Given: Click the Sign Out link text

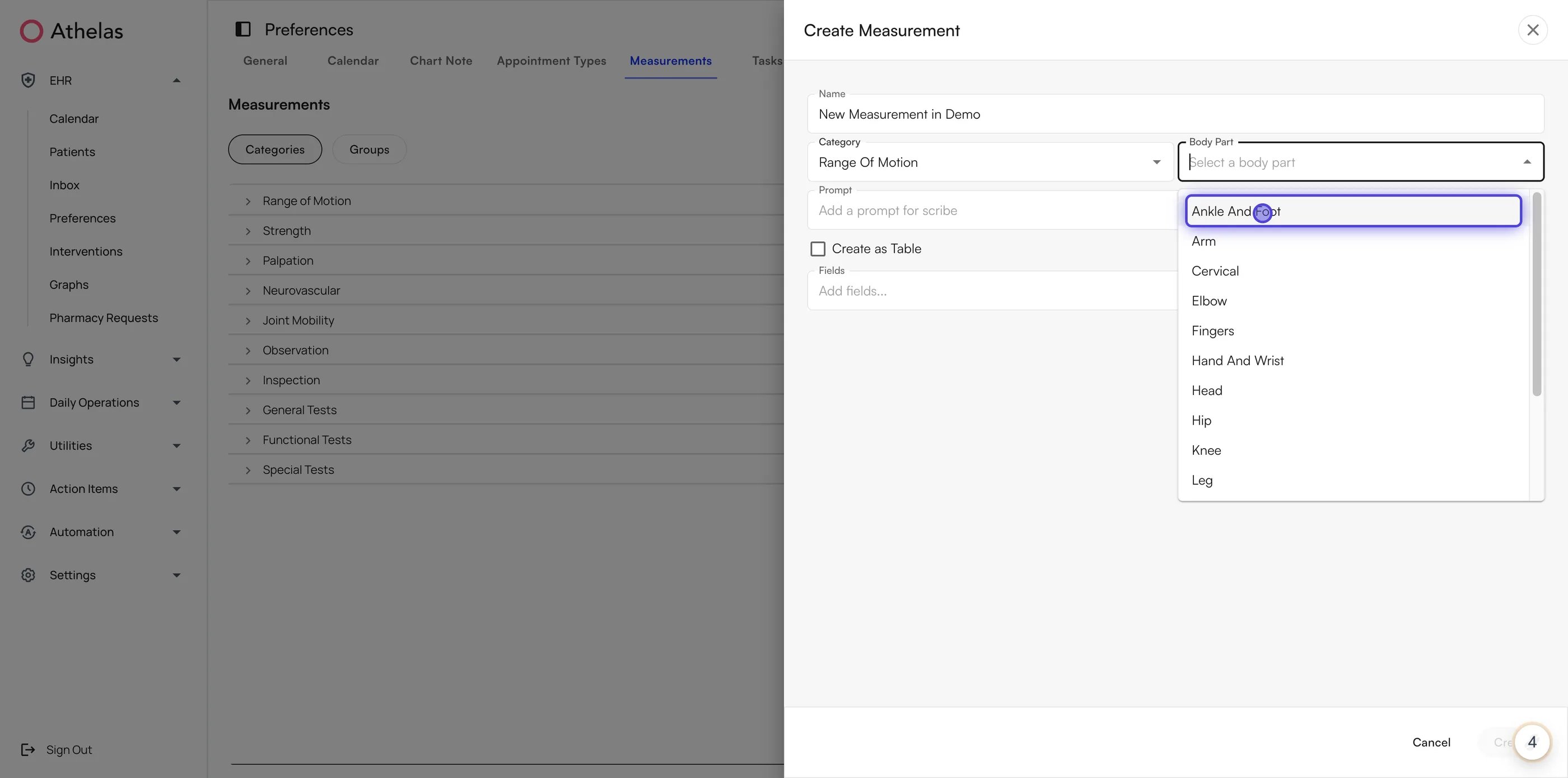Looking at the screenshot, I should point(69,749).
